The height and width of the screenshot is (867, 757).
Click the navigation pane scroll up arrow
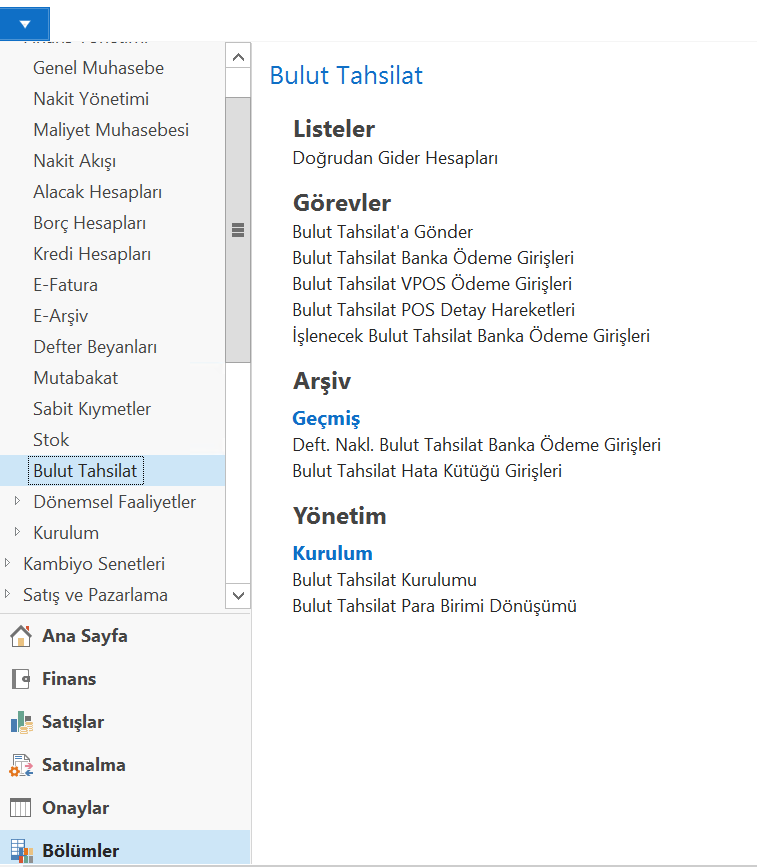point(238,57)
